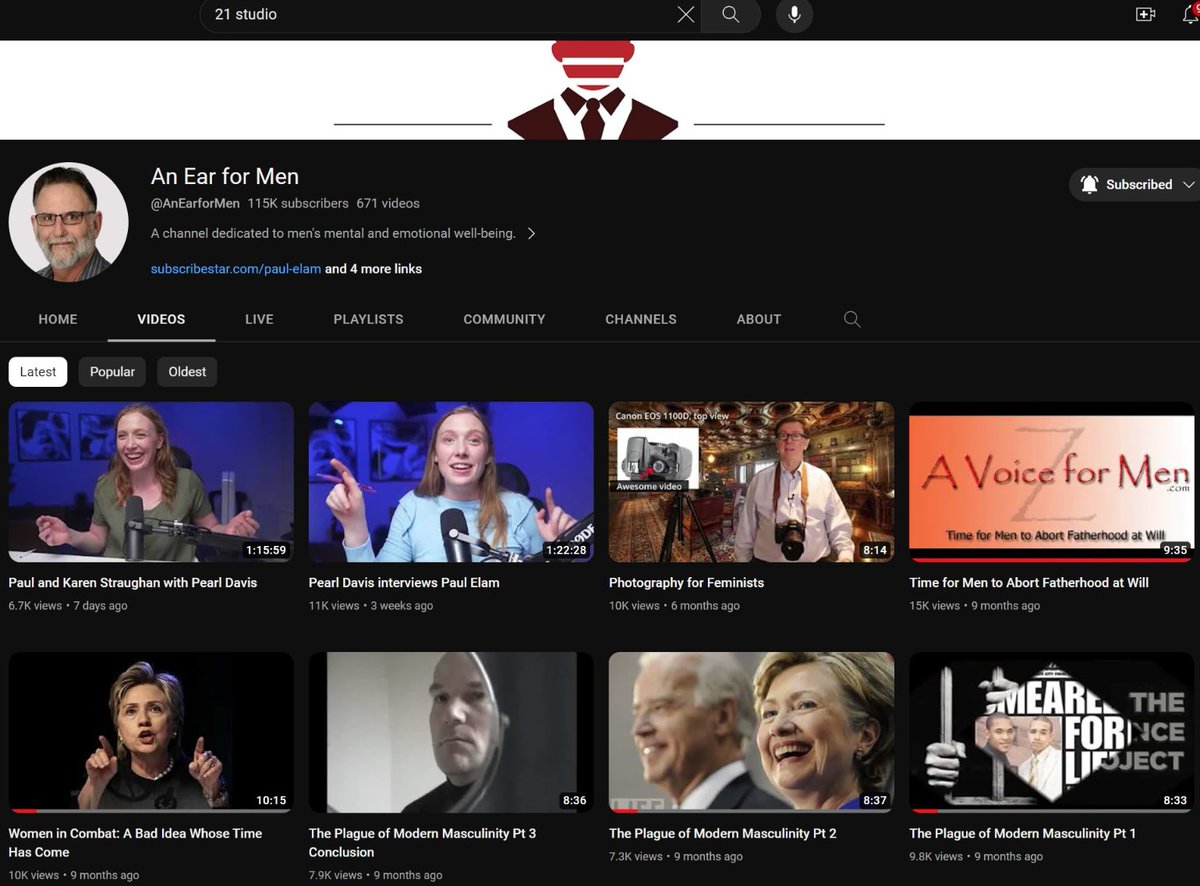The height and width of the screenshot is (886, 1200).
Task: Sort videos by Oldest
Action: pos(187,371)
